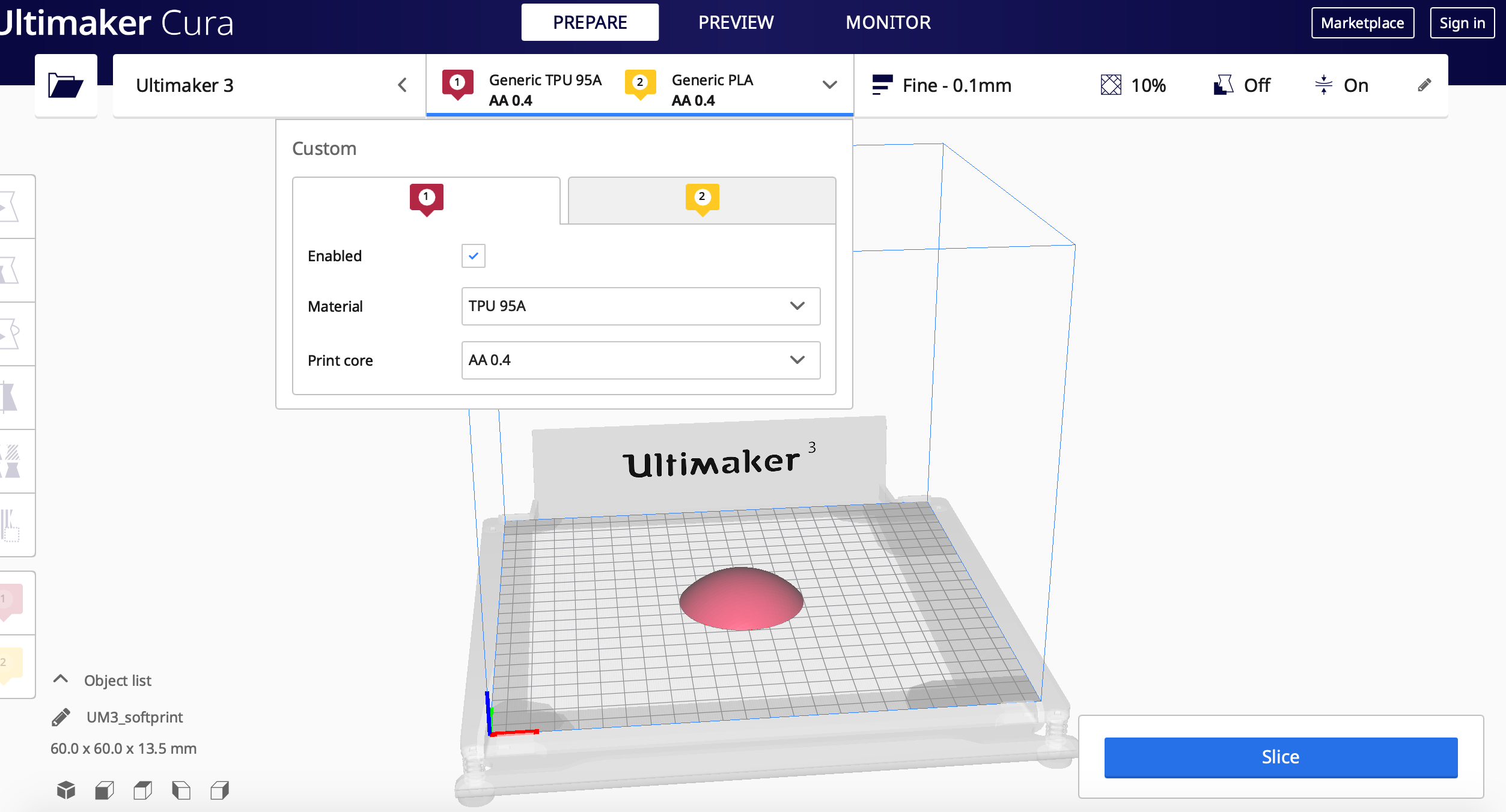
Task: Switch to left side view cube icon
Action: pos(181,790)
